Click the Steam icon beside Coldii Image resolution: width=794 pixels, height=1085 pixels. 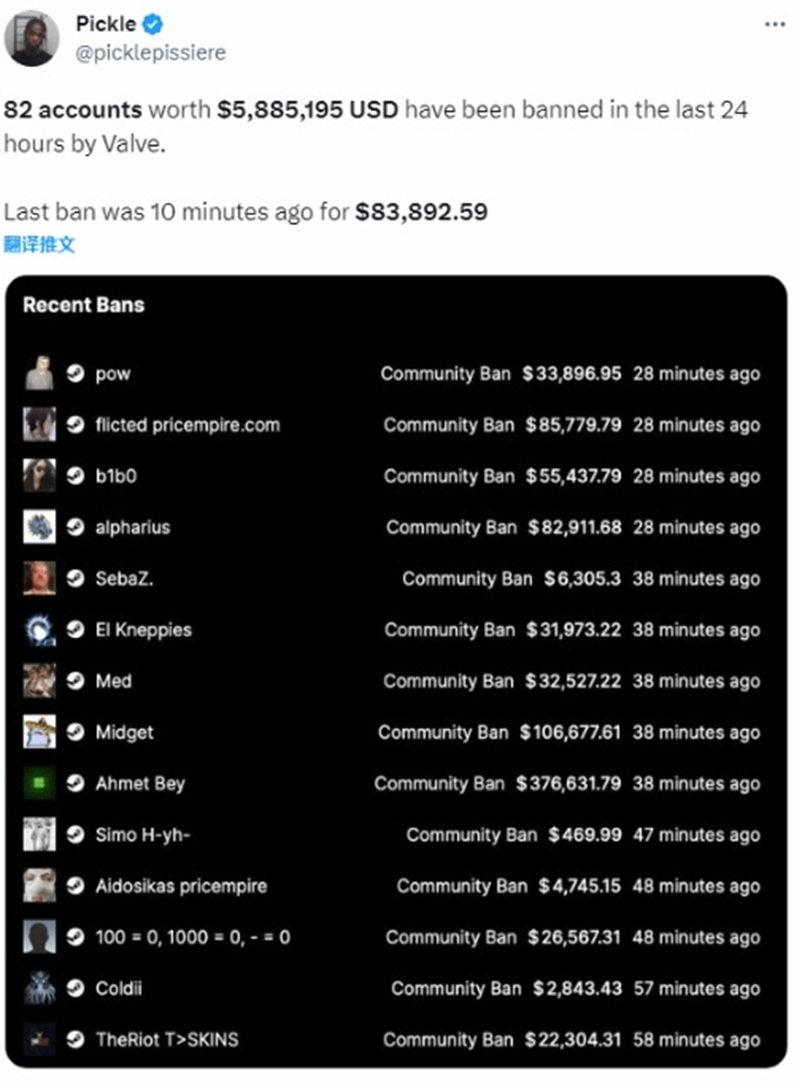tap(75, 989)
